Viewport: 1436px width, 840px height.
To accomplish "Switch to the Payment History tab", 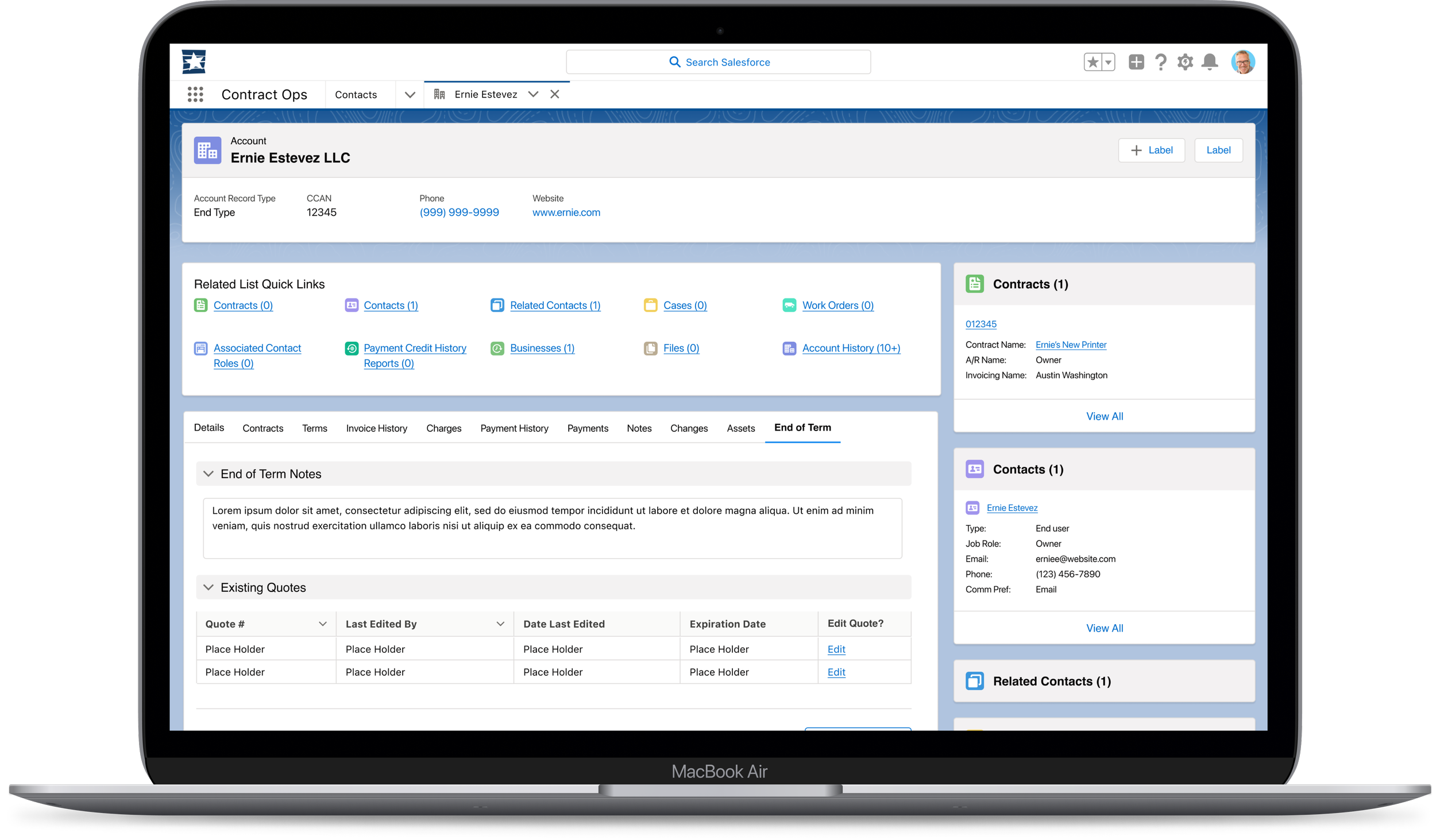I will 514,428.
